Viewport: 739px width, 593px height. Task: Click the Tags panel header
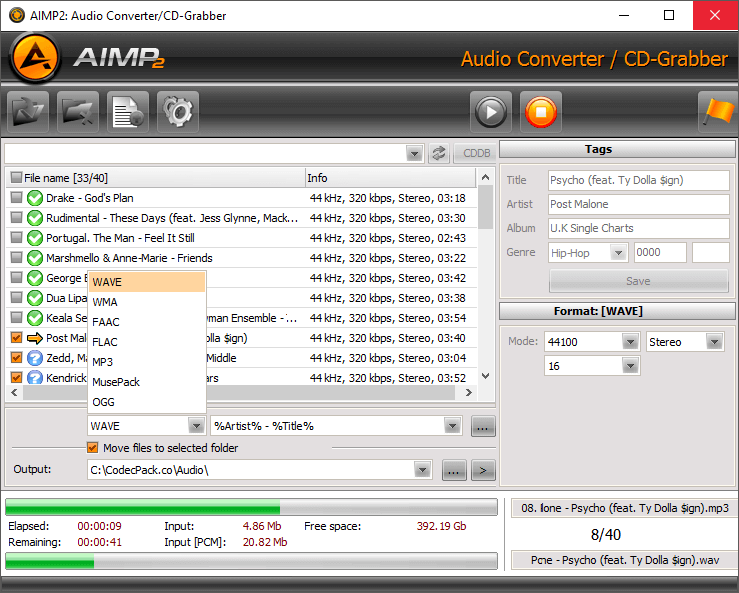pyautogui.click(x=617, y=149)
